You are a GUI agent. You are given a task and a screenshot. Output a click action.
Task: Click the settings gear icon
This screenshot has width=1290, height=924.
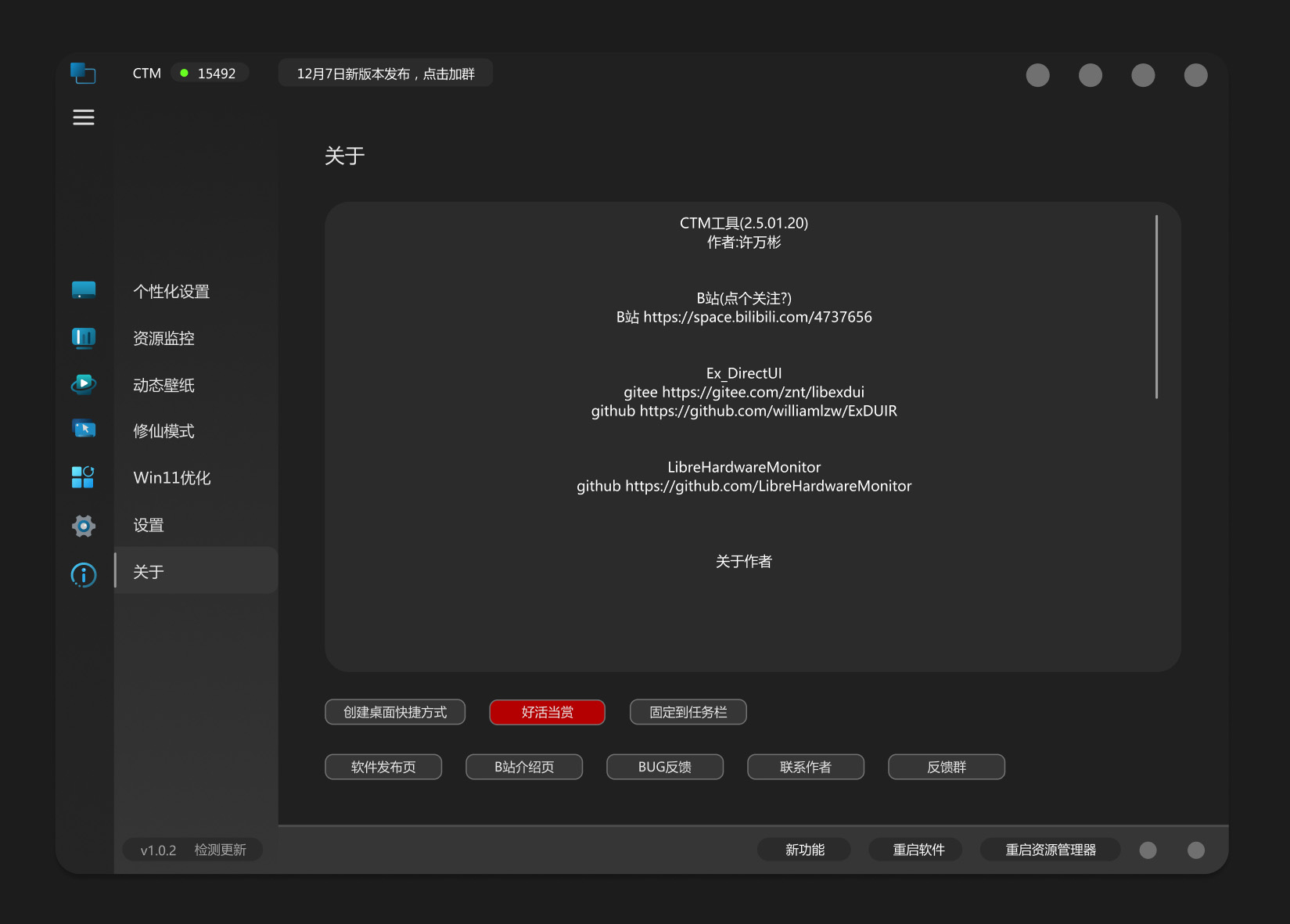point(84,526)
